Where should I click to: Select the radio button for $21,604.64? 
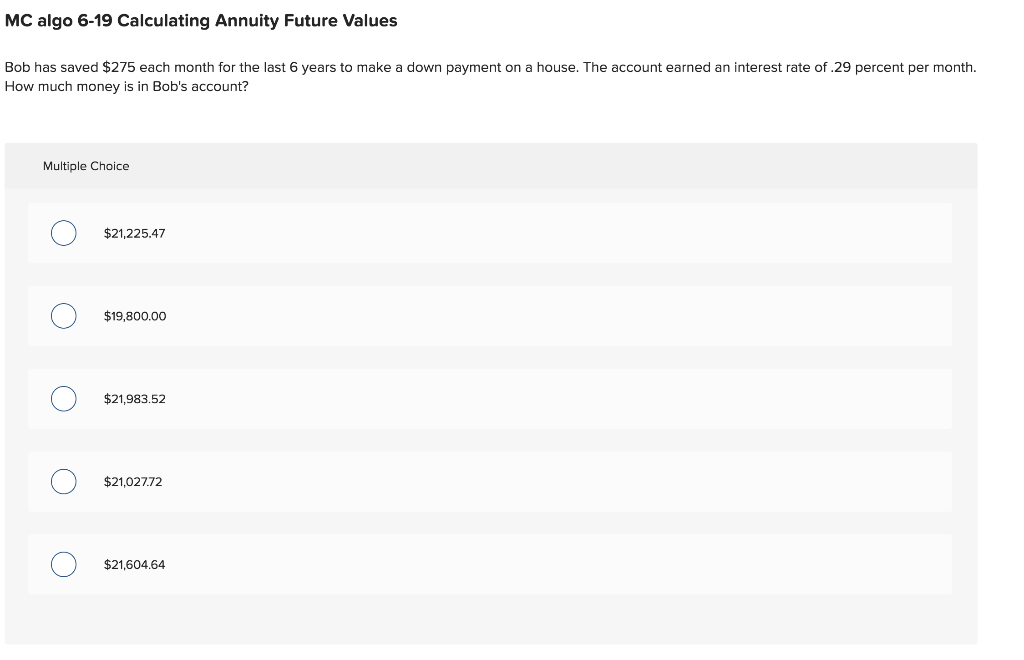(x=63, y=564)
